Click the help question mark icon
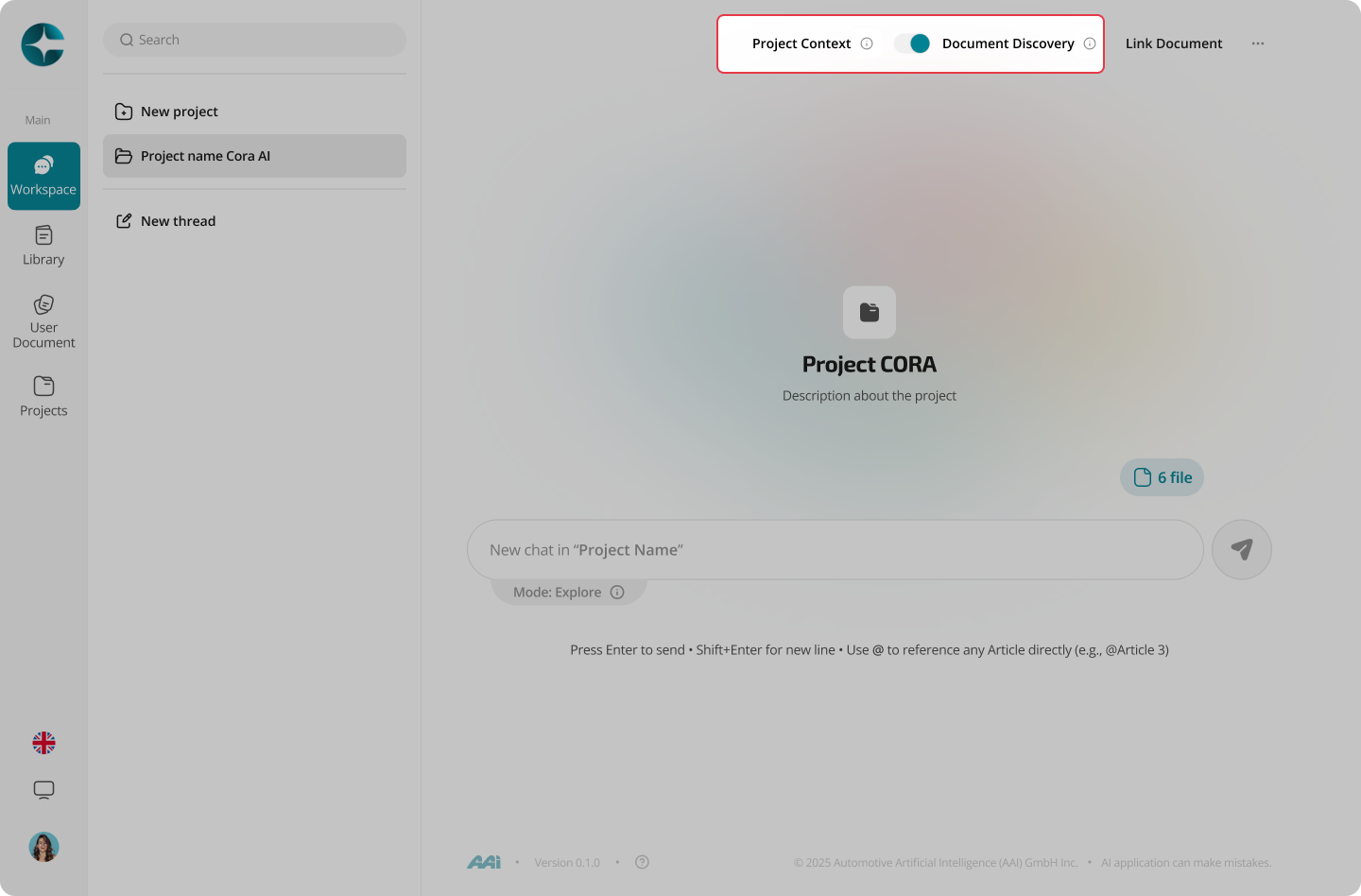1361x896 pixels. 642,862
